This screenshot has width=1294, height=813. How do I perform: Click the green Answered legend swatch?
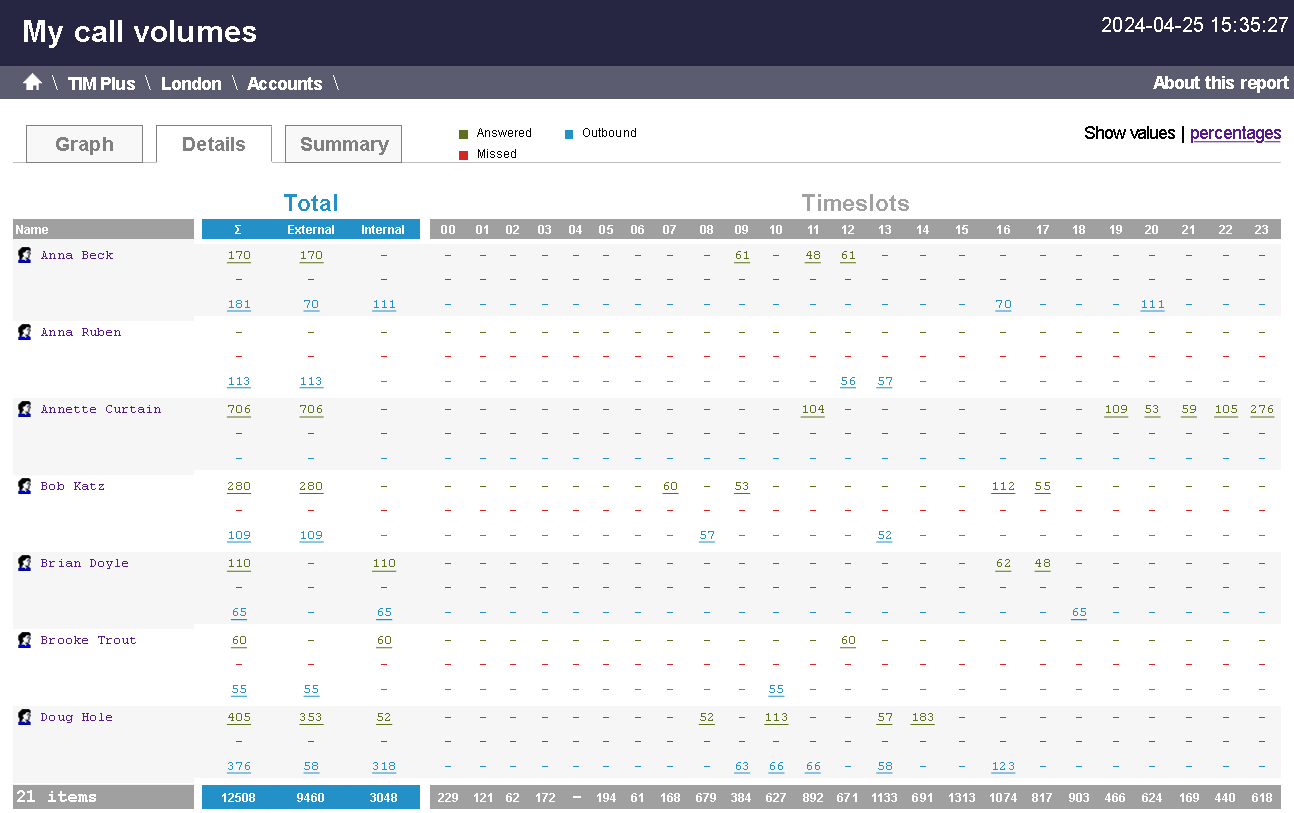tap(463, 134)
